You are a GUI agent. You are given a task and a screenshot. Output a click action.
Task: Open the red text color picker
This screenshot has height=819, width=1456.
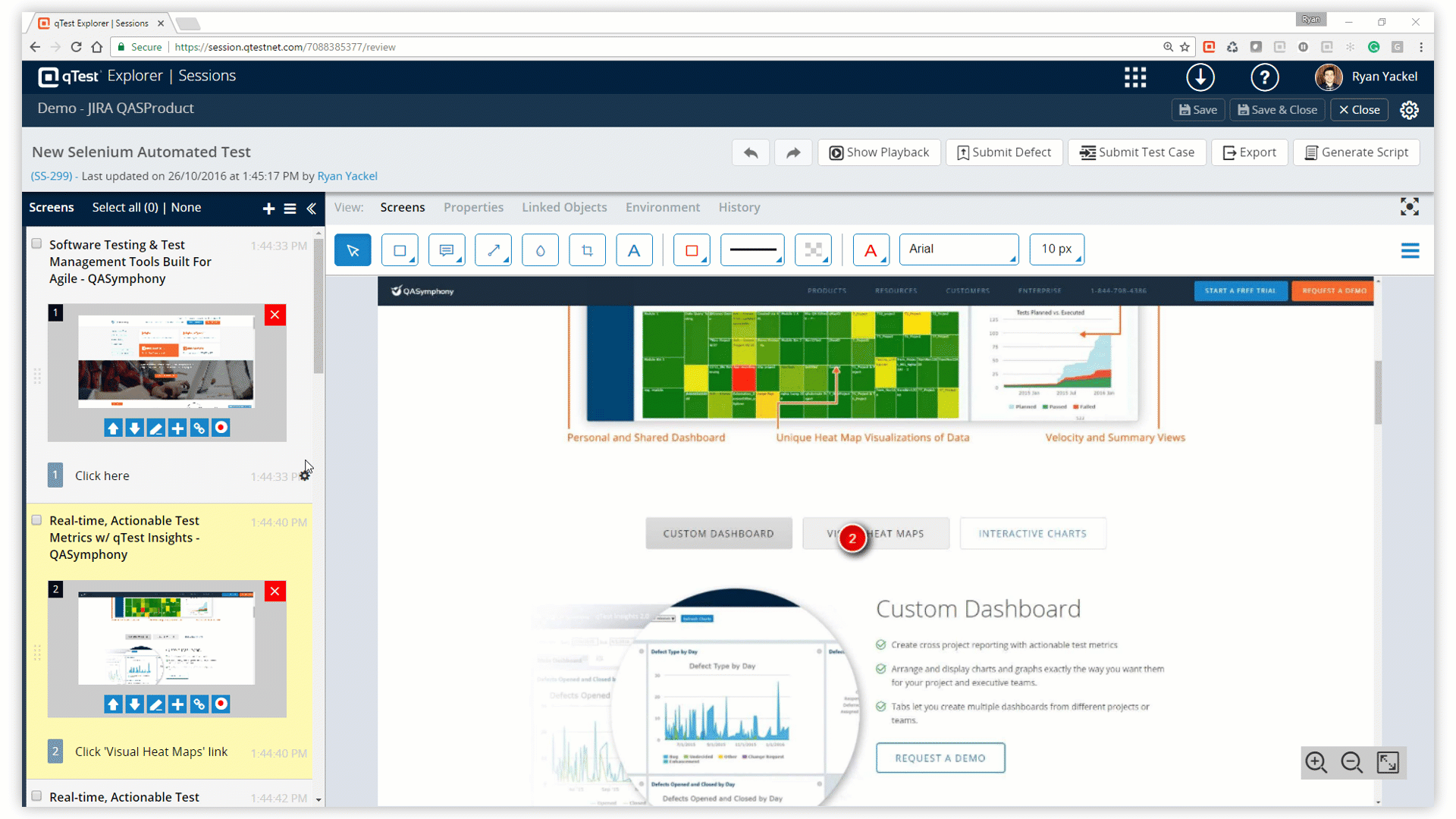pos(871,250)
